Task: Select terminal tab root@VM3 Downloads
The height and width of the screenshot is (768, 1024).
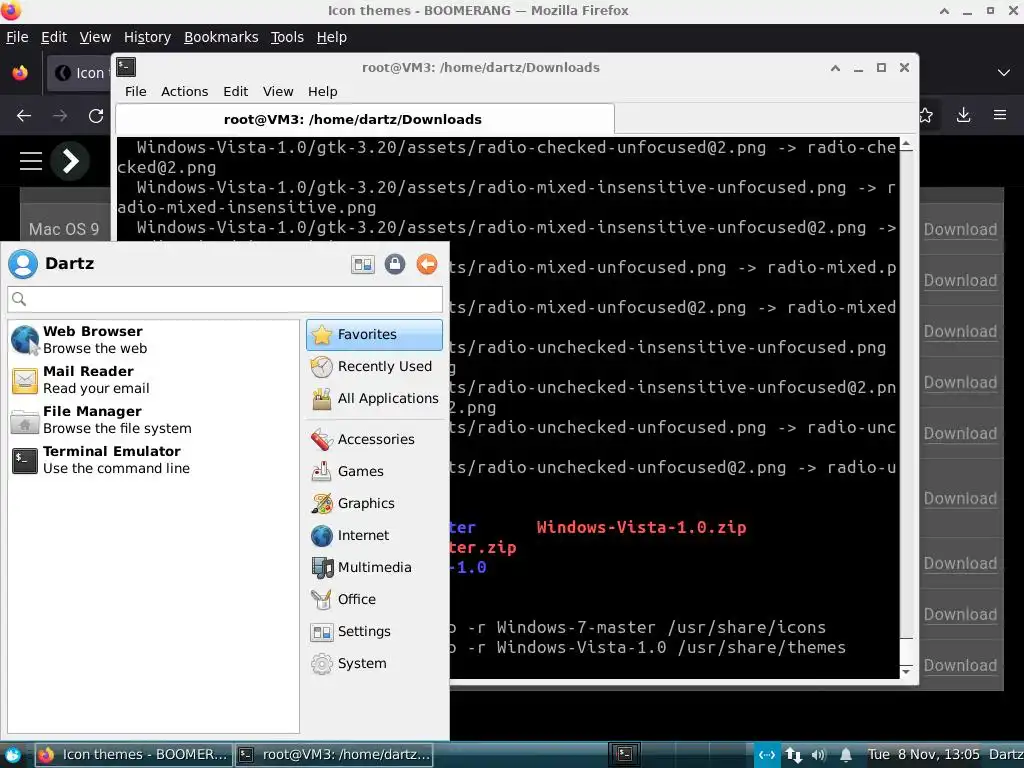Action: coord(365,120)
